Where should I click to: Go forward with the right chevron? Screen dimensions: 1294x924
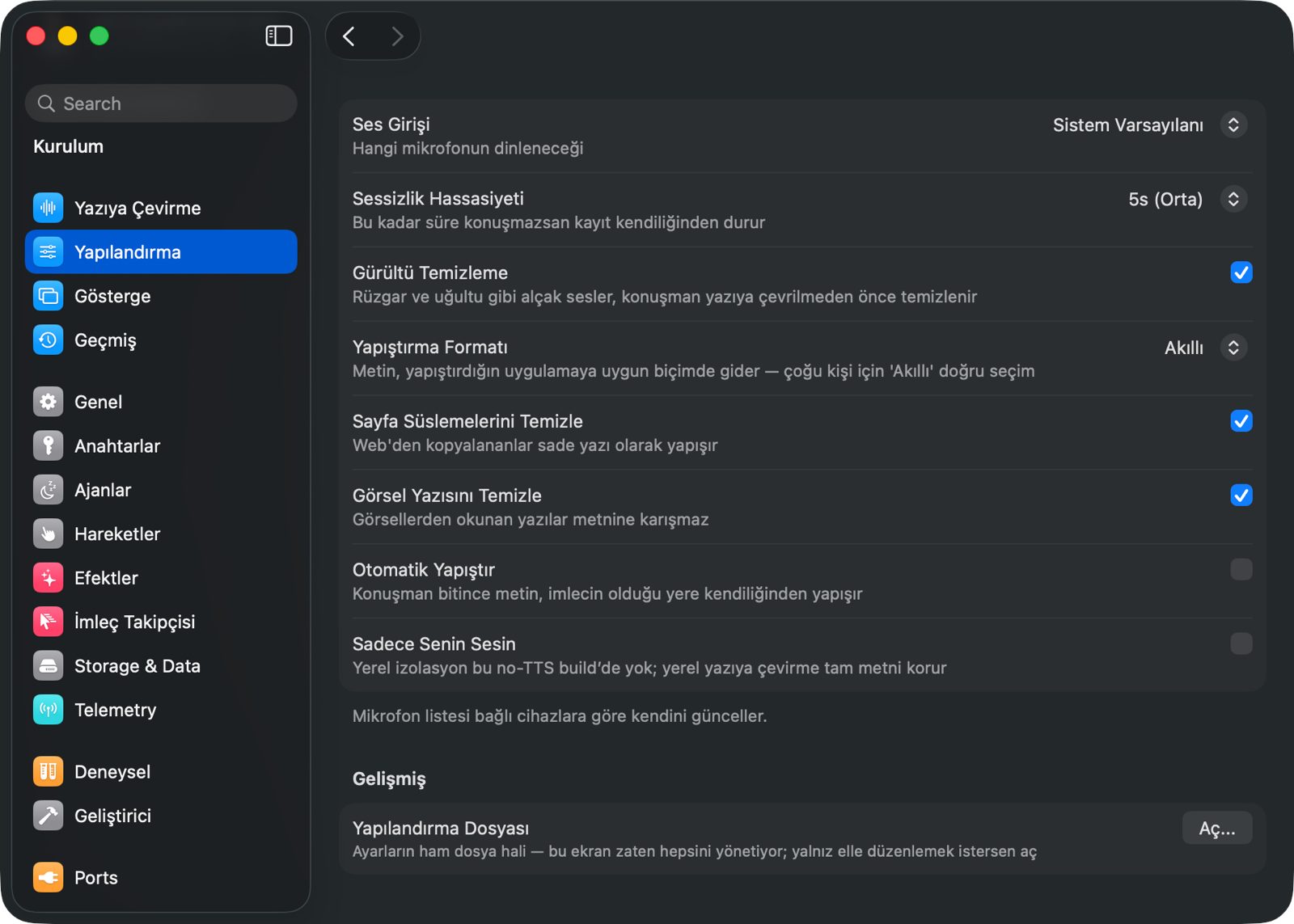tap(397, 36)
